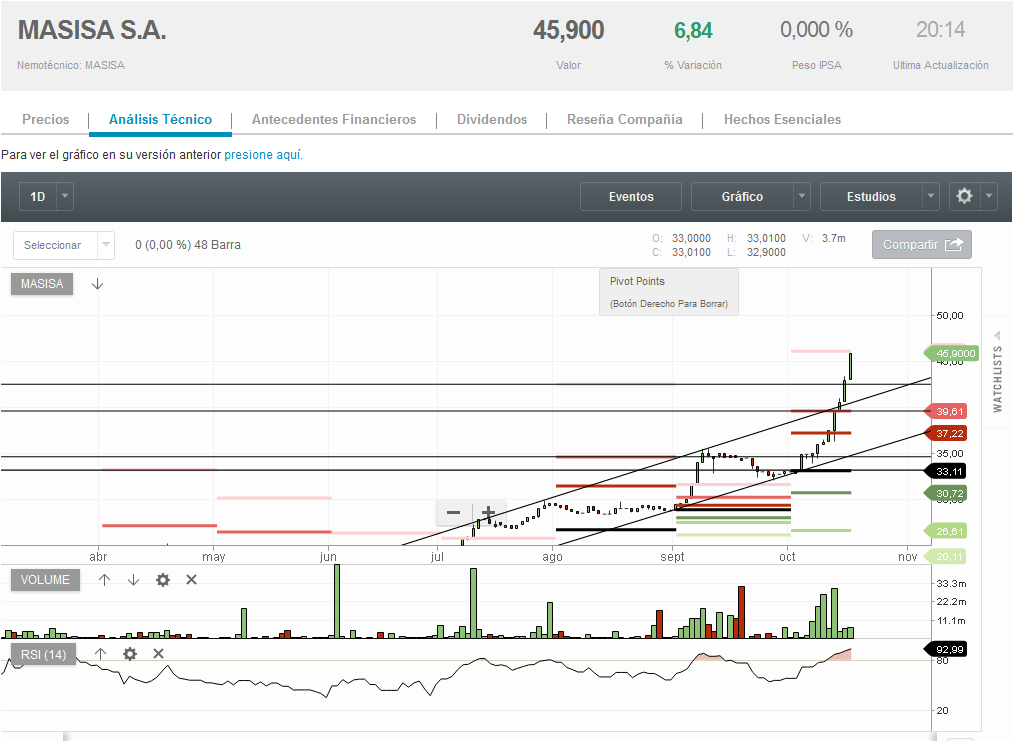
Task: Follow the 'presione aquí' link
Action: click(x=262, y=155)
